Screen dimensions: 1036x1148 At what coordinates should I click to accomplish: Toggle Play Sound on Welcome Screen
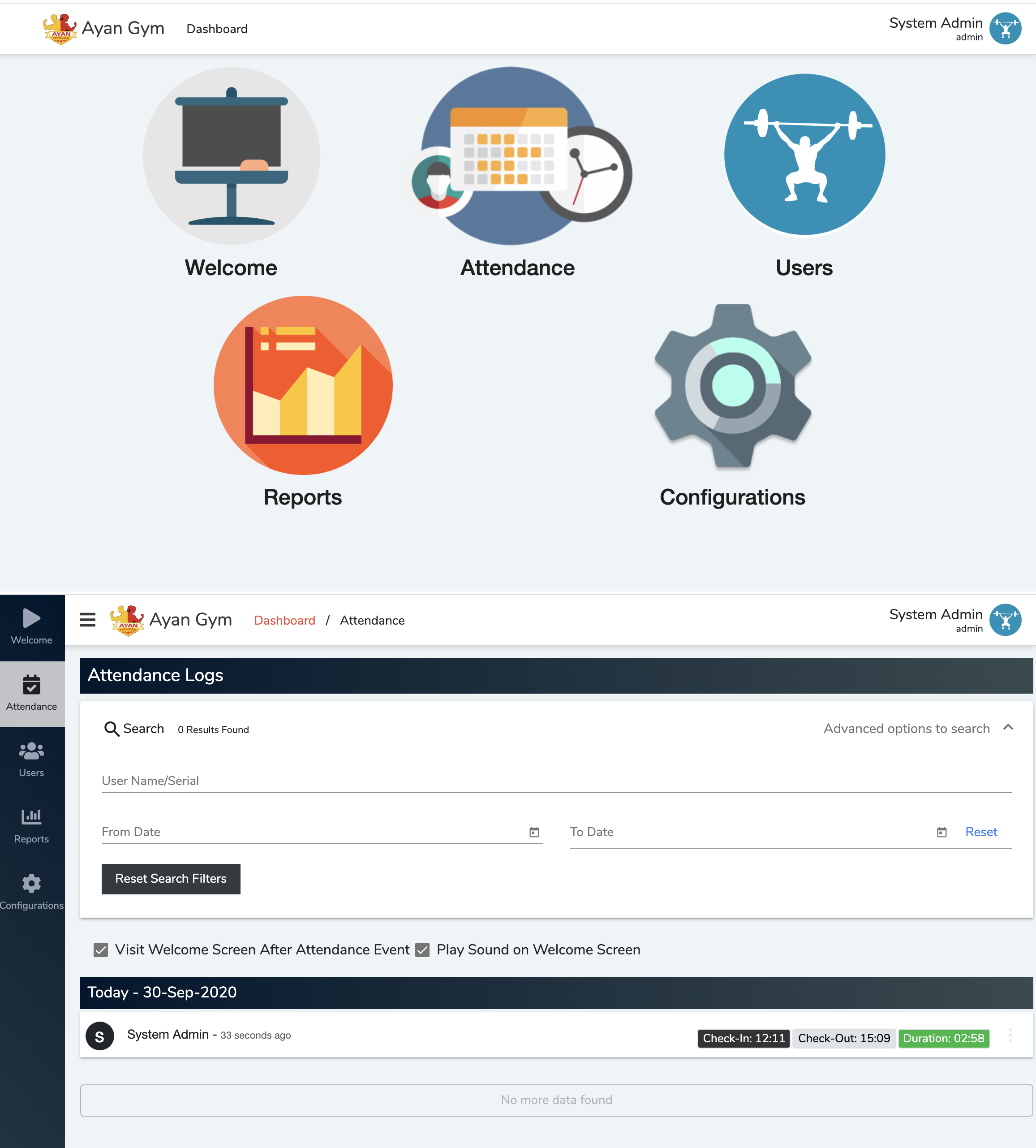422,950
